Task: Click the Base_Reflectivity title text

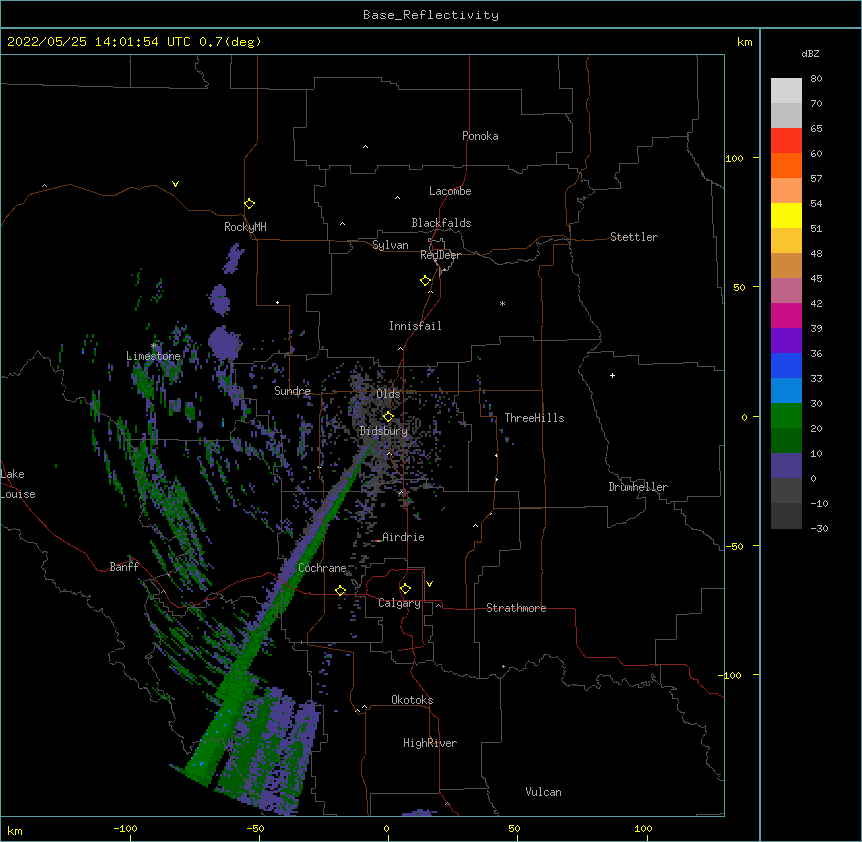Action: pyautogui.click(x=431, y=15)
